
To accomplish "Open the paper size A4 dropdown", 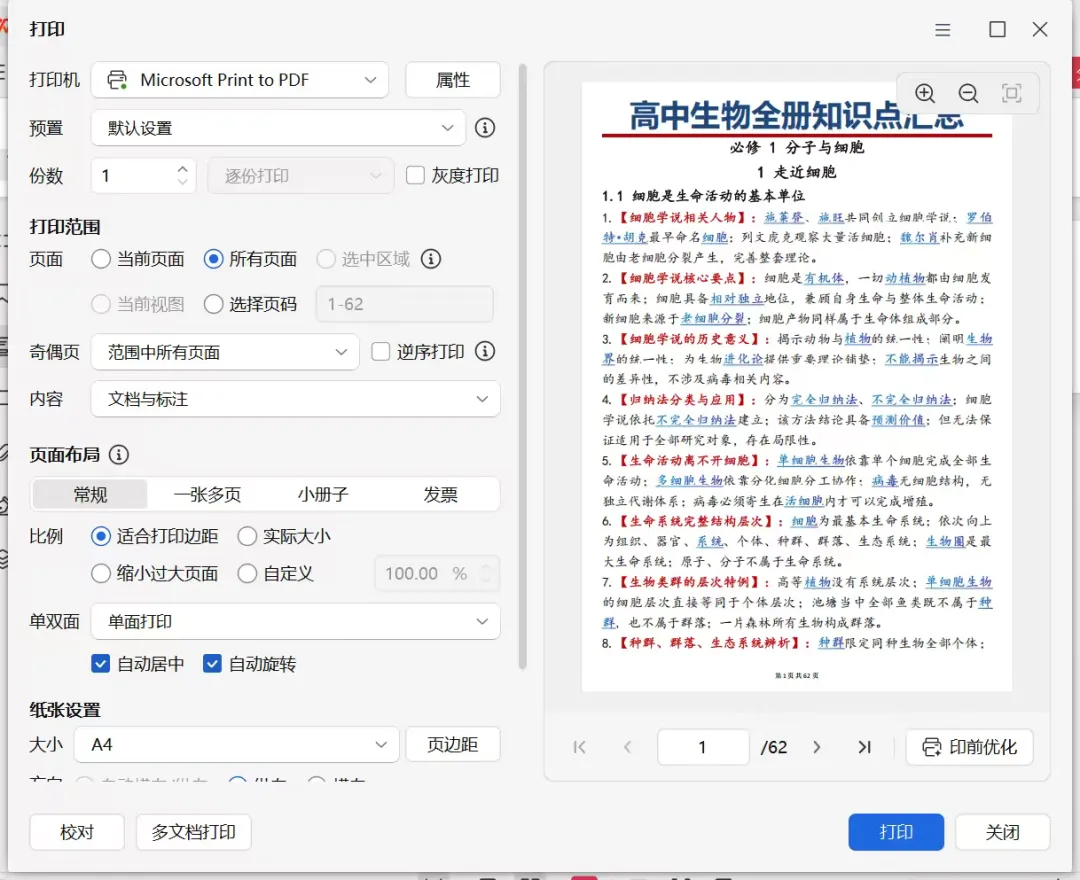I will coord(236,744).
